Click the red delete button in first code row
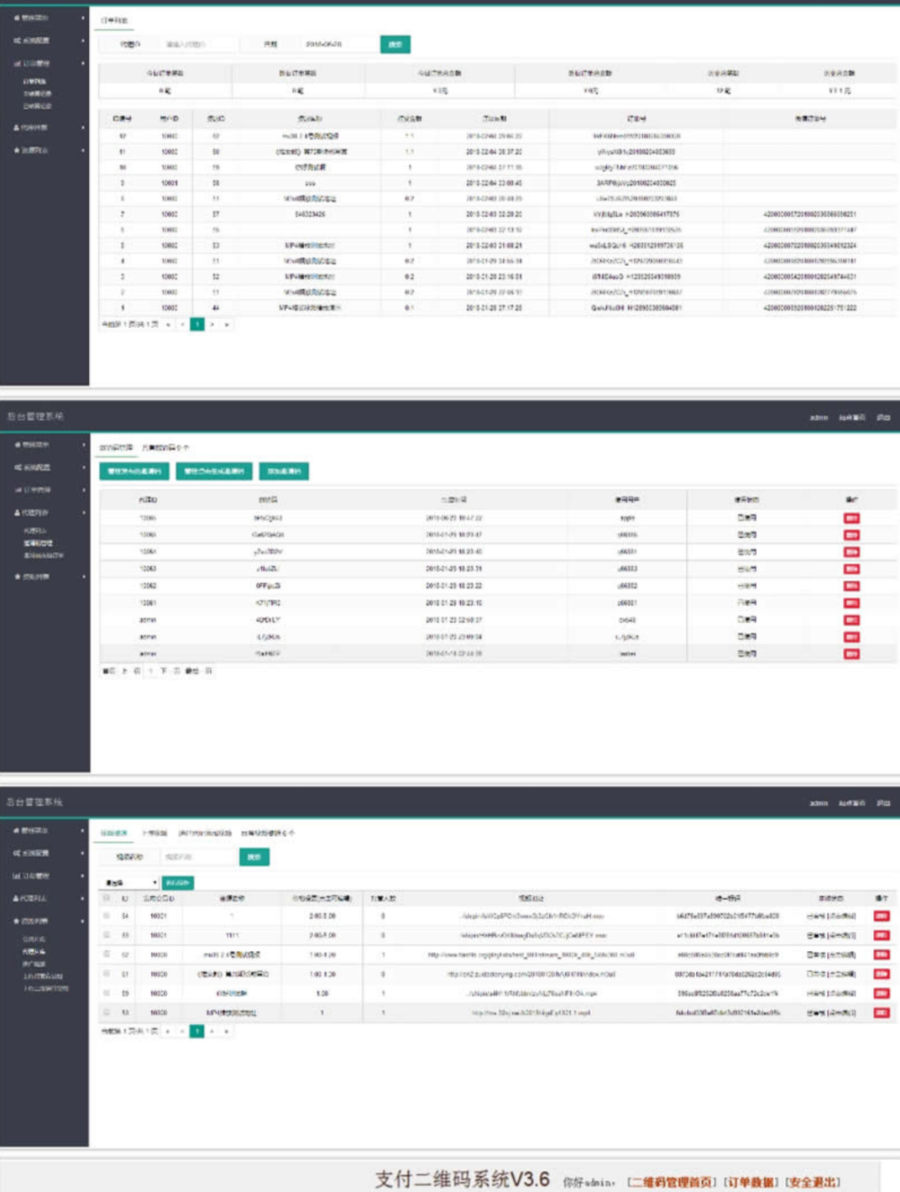This screenshot has width=900, height=1192. (x=851, y=518)
